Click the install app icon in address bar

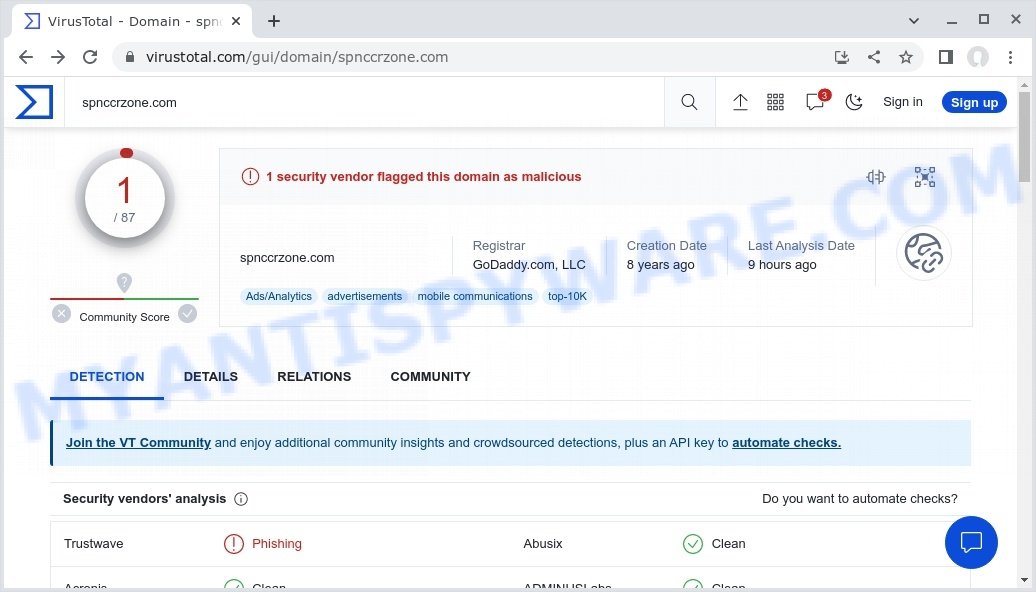(842, 57)
